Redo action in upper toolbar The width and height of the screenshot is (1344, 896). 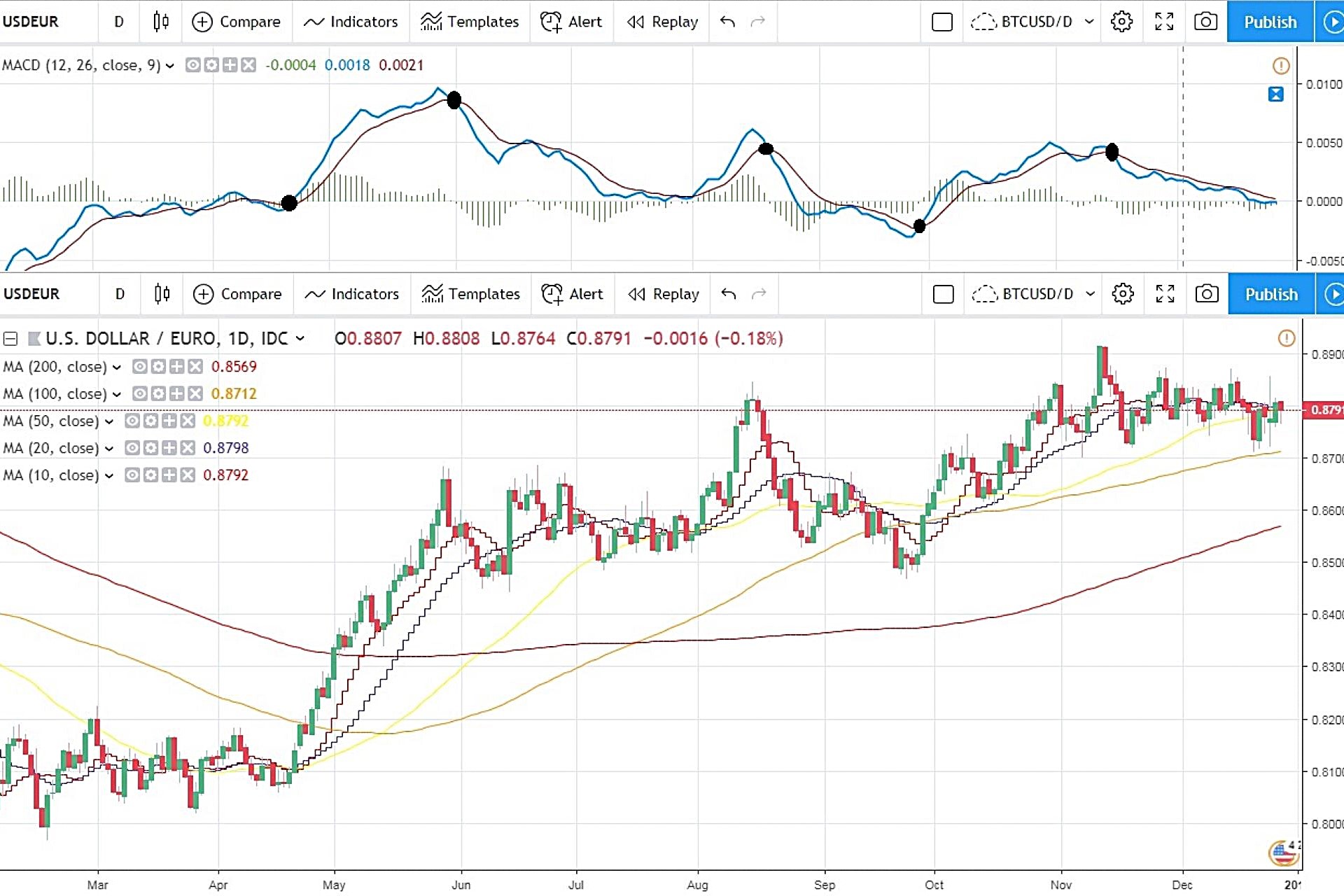click(x=757, y=22)
